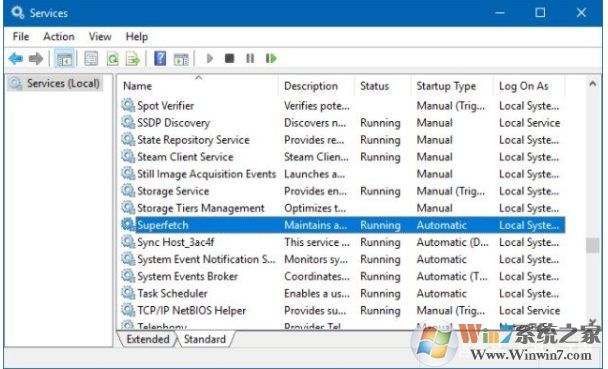Open the Action menu
608x369 pixels.
click(x=59, y=36)
